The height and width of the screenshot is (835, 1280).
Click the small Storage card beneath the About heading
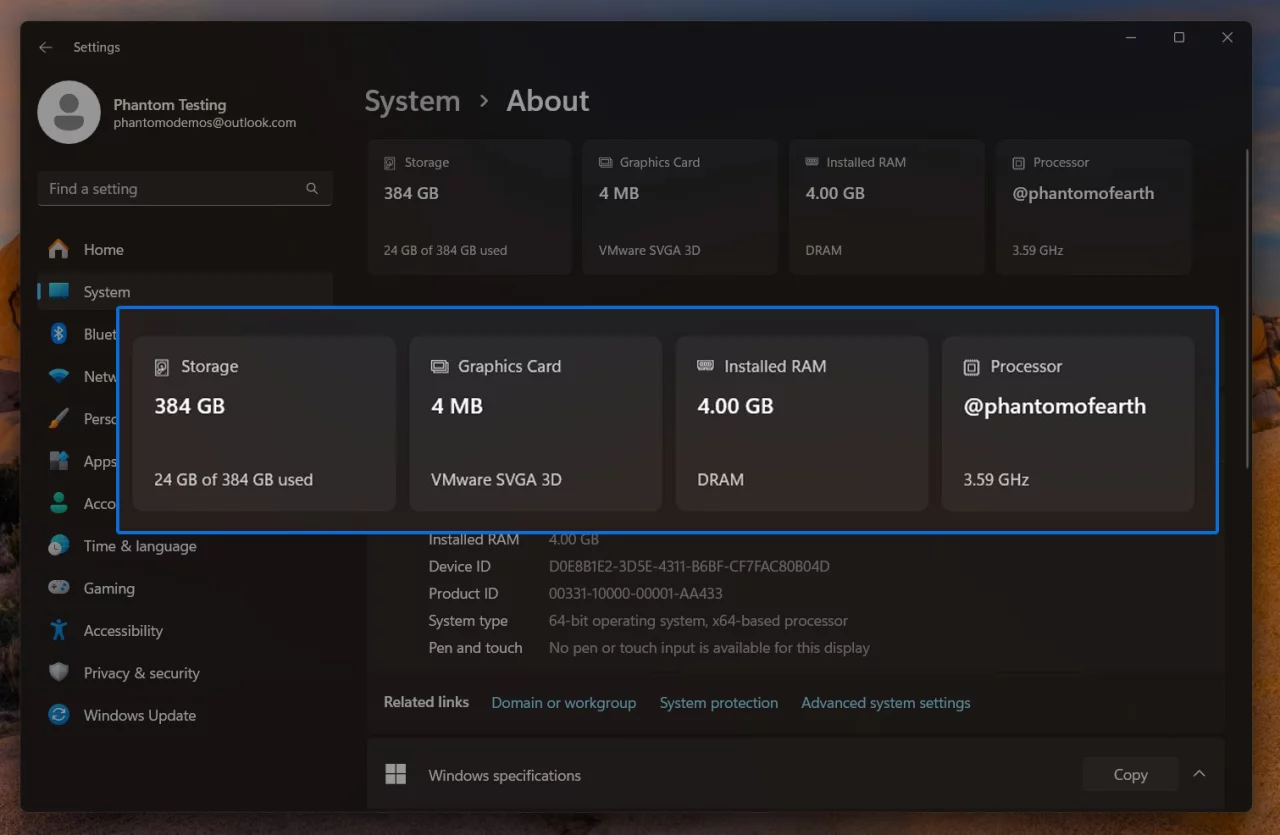(469, 207)
